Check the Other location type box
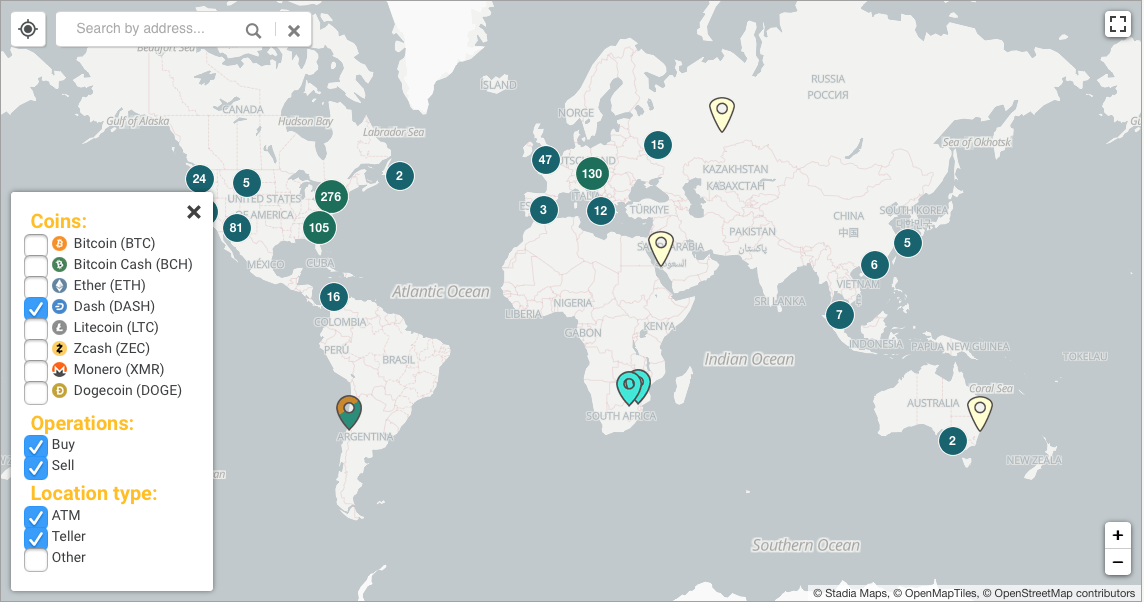The height and width of the screenshot is (602, 1144). click(36, 558)
